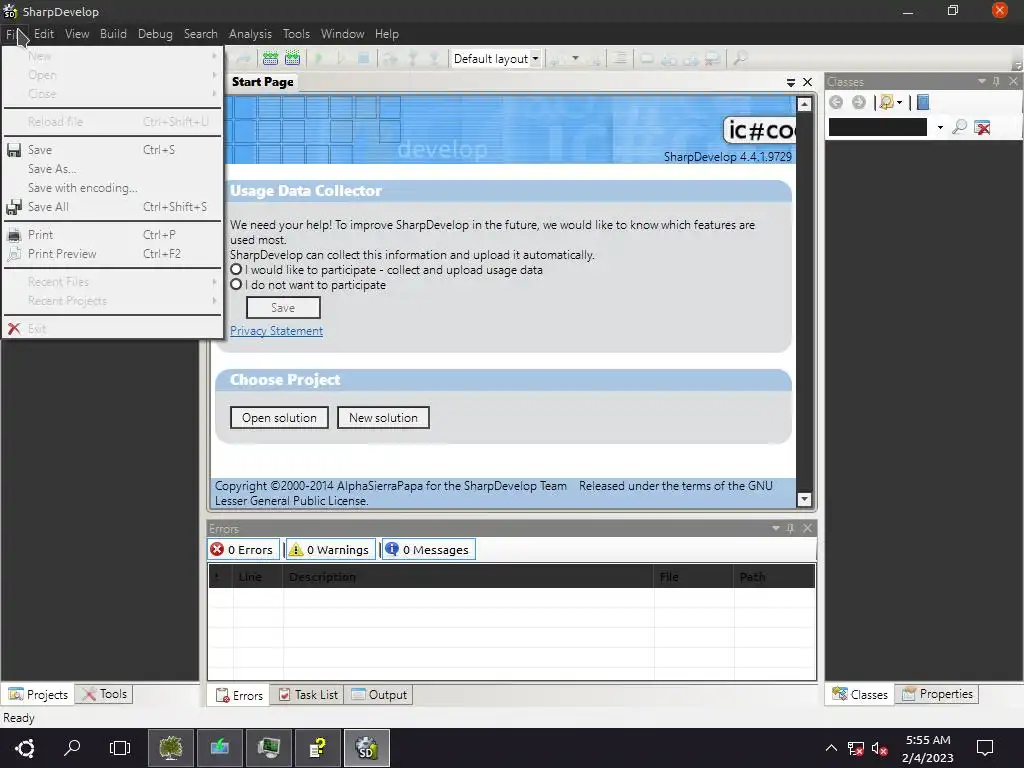Open the Analysis menu
Screen dimensions: 1024x768
point(250,34)
